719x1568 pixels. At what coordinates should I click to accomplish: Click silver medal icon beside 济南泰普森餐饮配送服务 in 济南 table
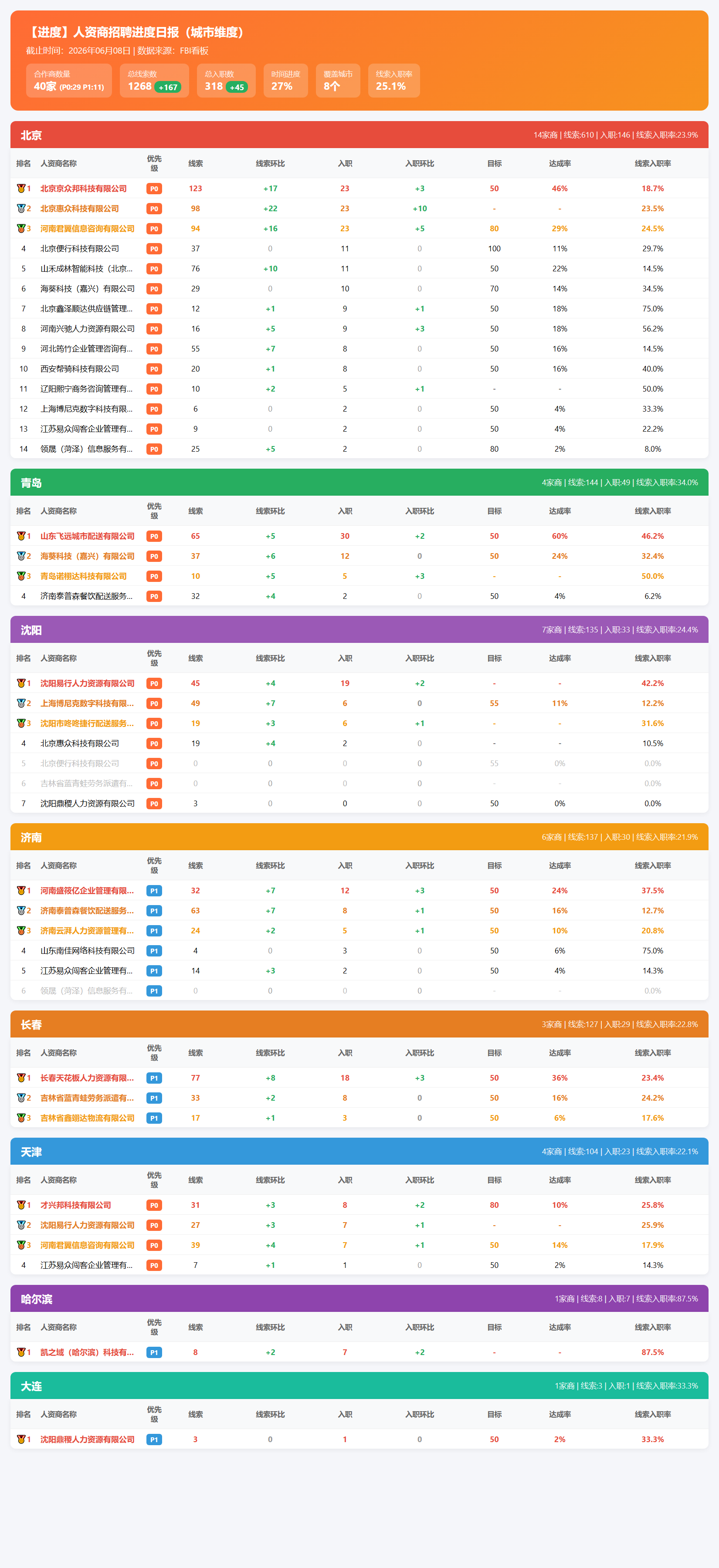click(x=21, y=911)
